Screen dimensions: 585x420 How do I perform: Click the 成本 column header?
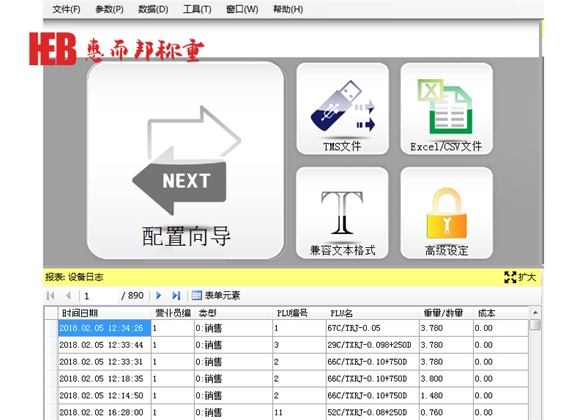[501, 313]
